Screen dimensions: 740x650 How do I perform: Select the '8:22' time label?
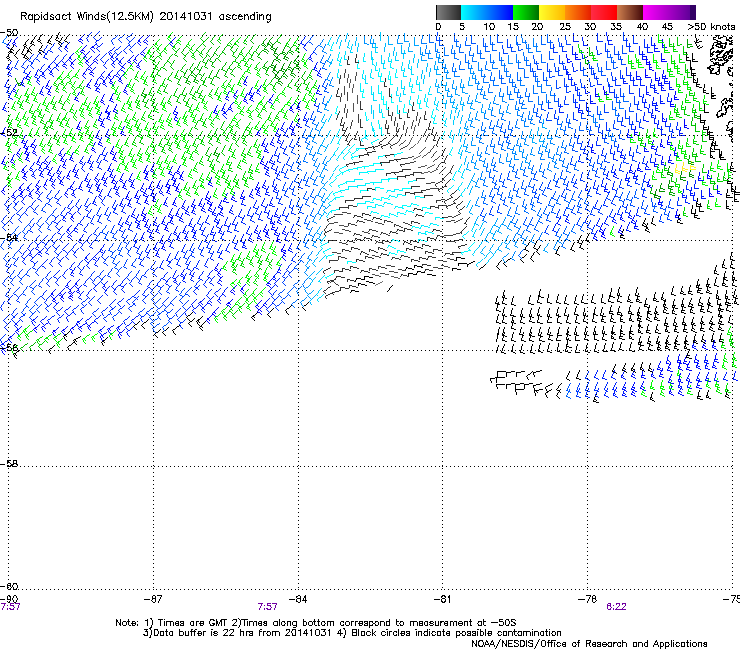616,607
